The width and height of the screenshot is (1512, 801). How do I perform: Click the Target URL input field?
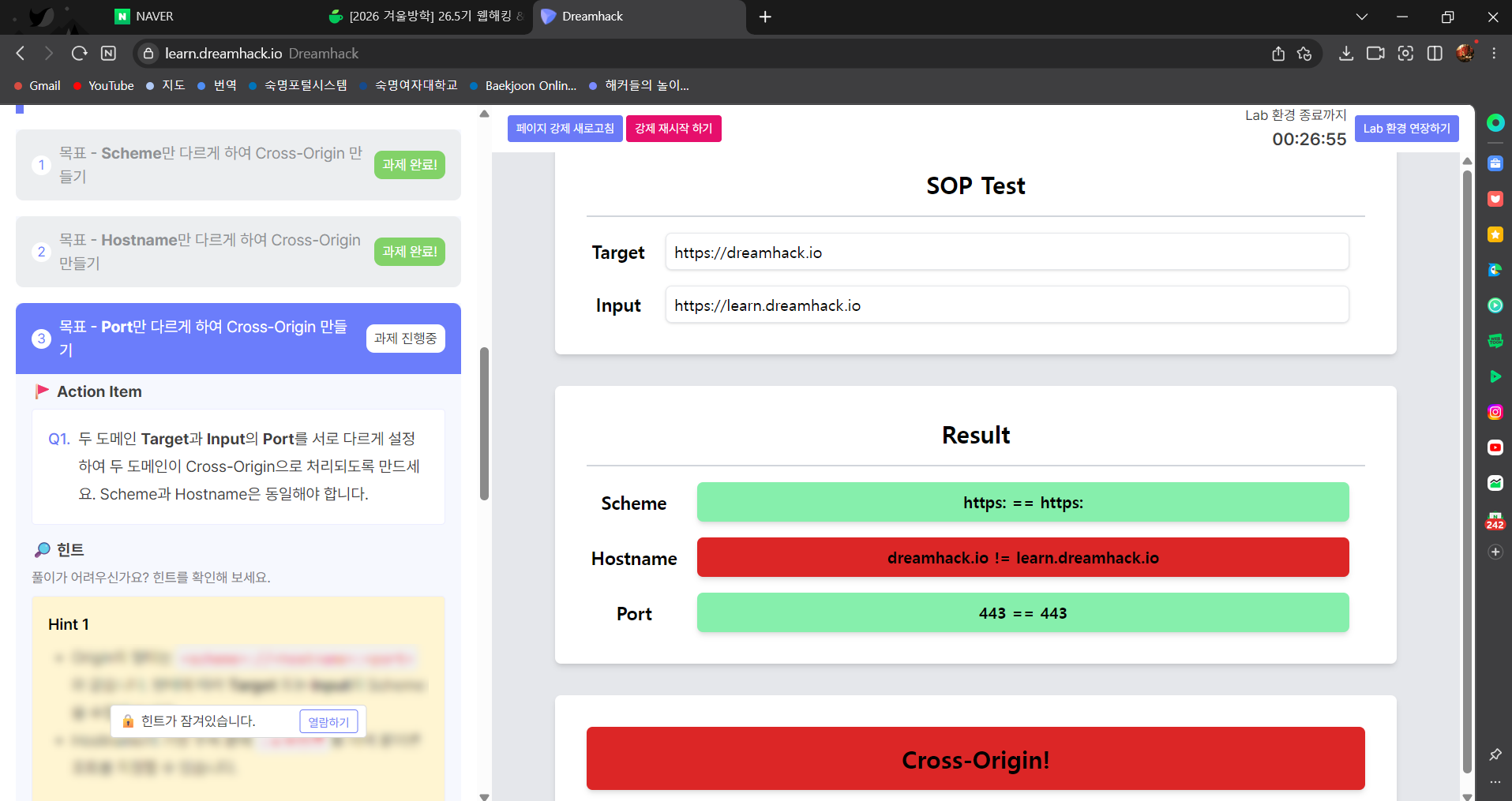pos(1007,253)
